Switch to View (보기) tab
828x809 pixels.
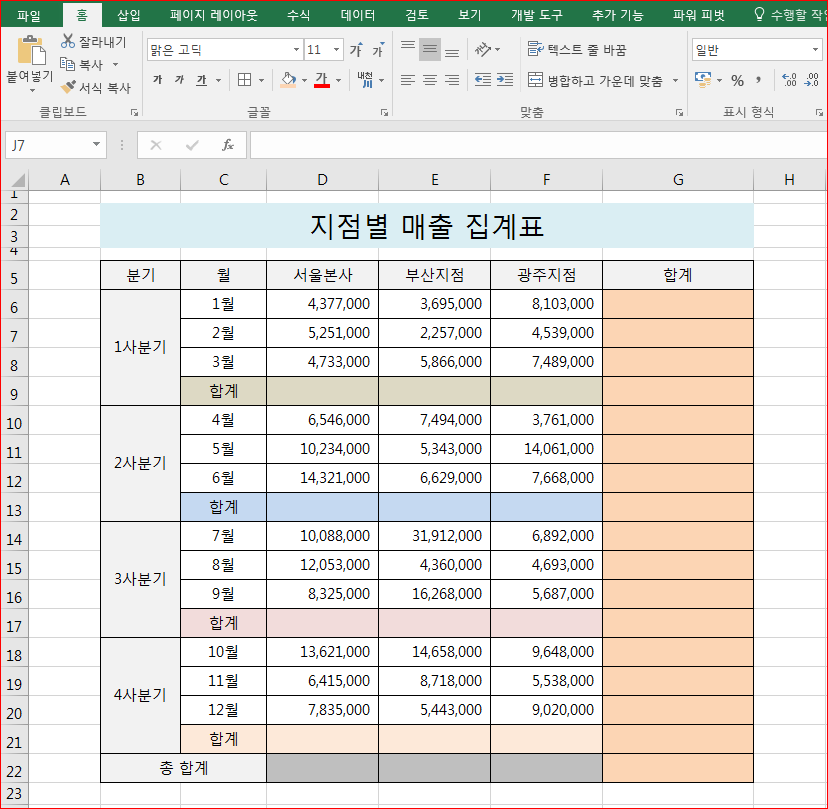coord(469,15)
